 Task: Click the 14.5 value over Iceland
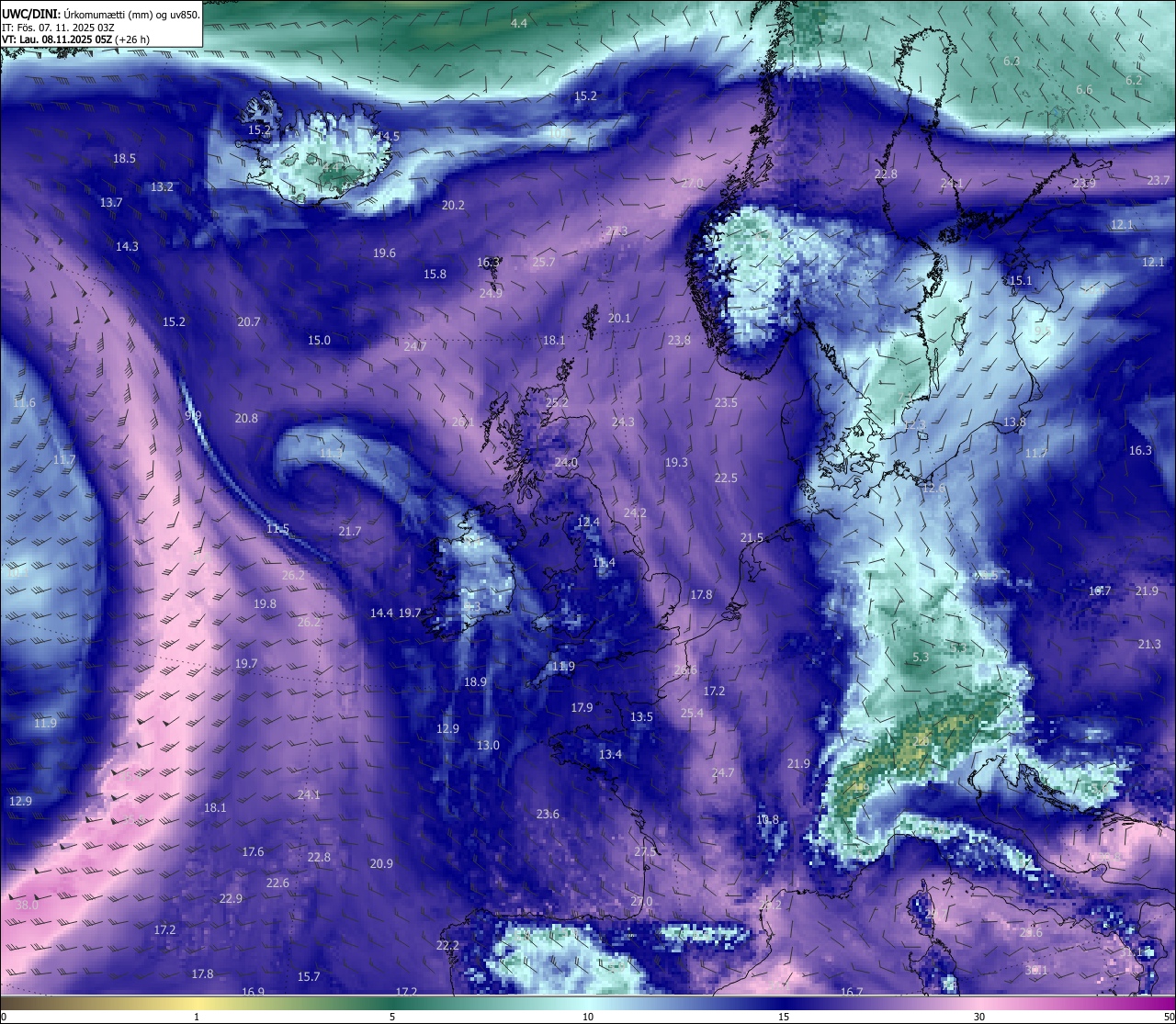pos(388,136)
